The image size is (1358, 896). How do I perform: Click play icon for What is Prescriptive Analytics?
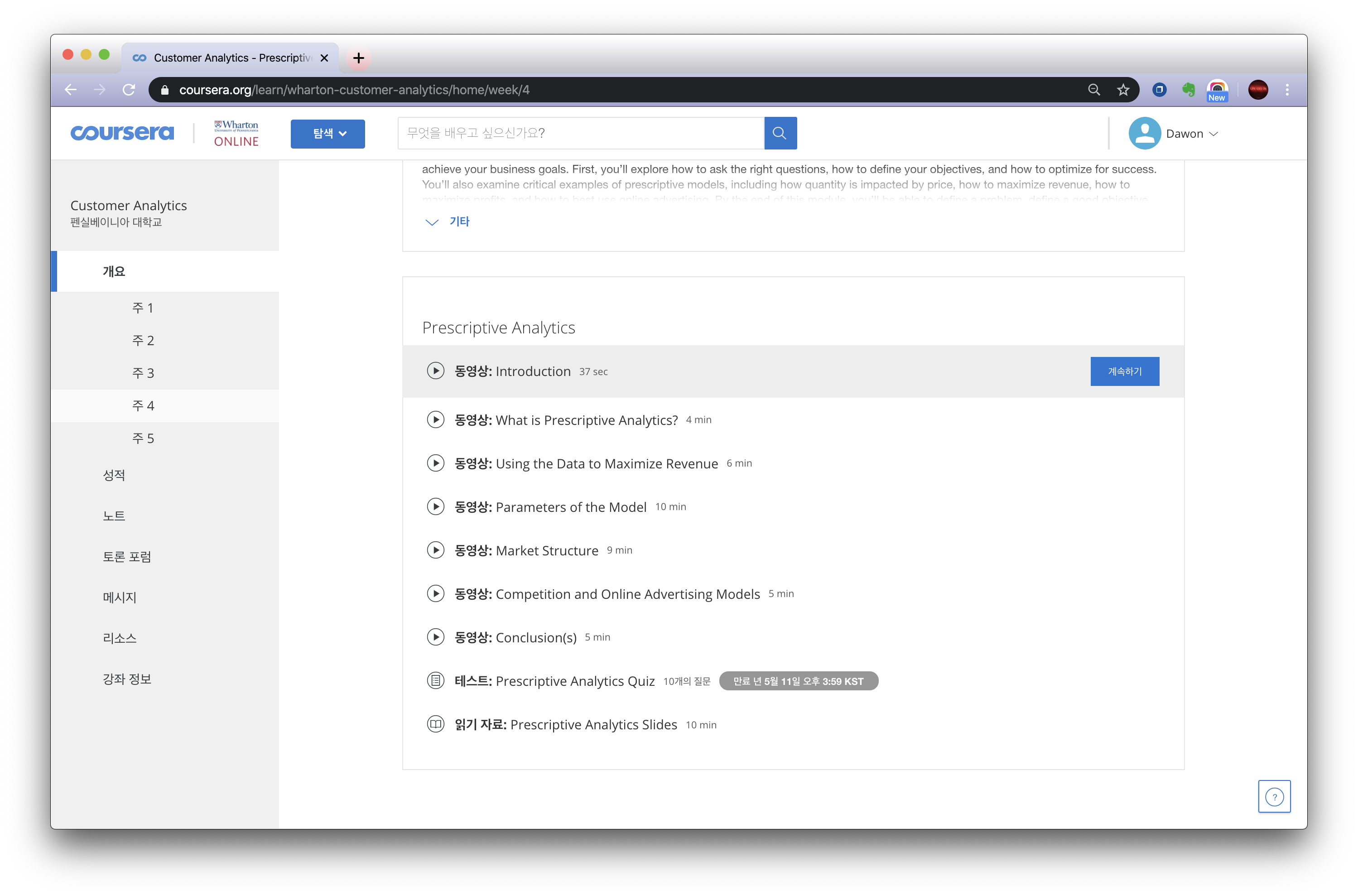[x=435, y=419]
